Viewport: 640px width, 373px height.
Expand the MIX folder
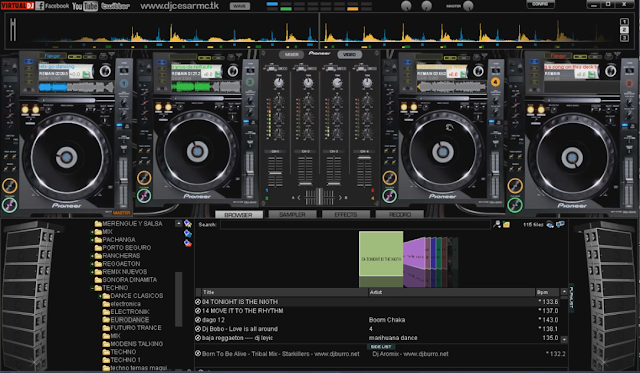[93, 232]
